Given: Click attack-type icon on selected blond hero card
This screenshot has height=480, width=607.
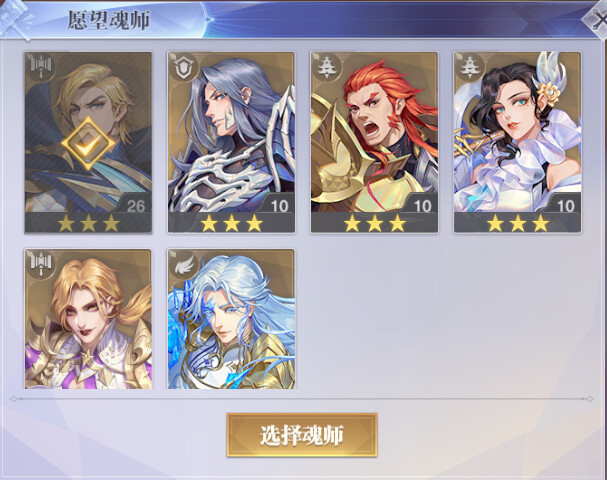Looking at the screenshot, I should point(41,67).
